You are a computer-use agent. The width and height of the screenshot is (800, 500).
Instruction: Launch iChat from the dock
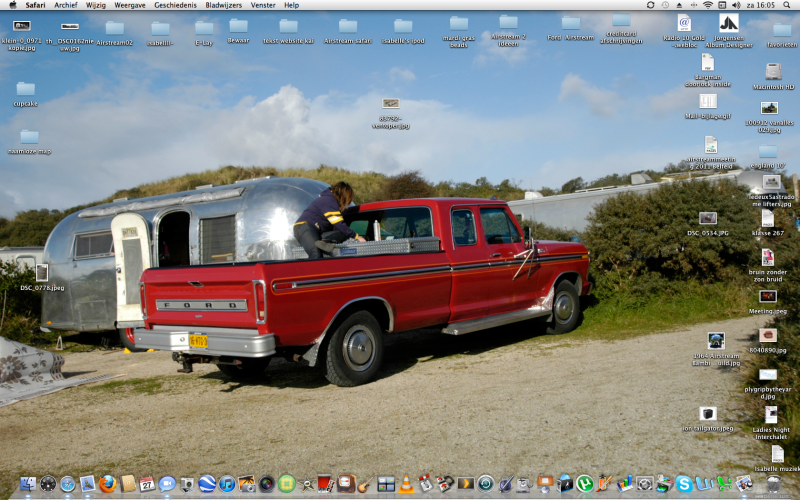[x=167, y=484]
